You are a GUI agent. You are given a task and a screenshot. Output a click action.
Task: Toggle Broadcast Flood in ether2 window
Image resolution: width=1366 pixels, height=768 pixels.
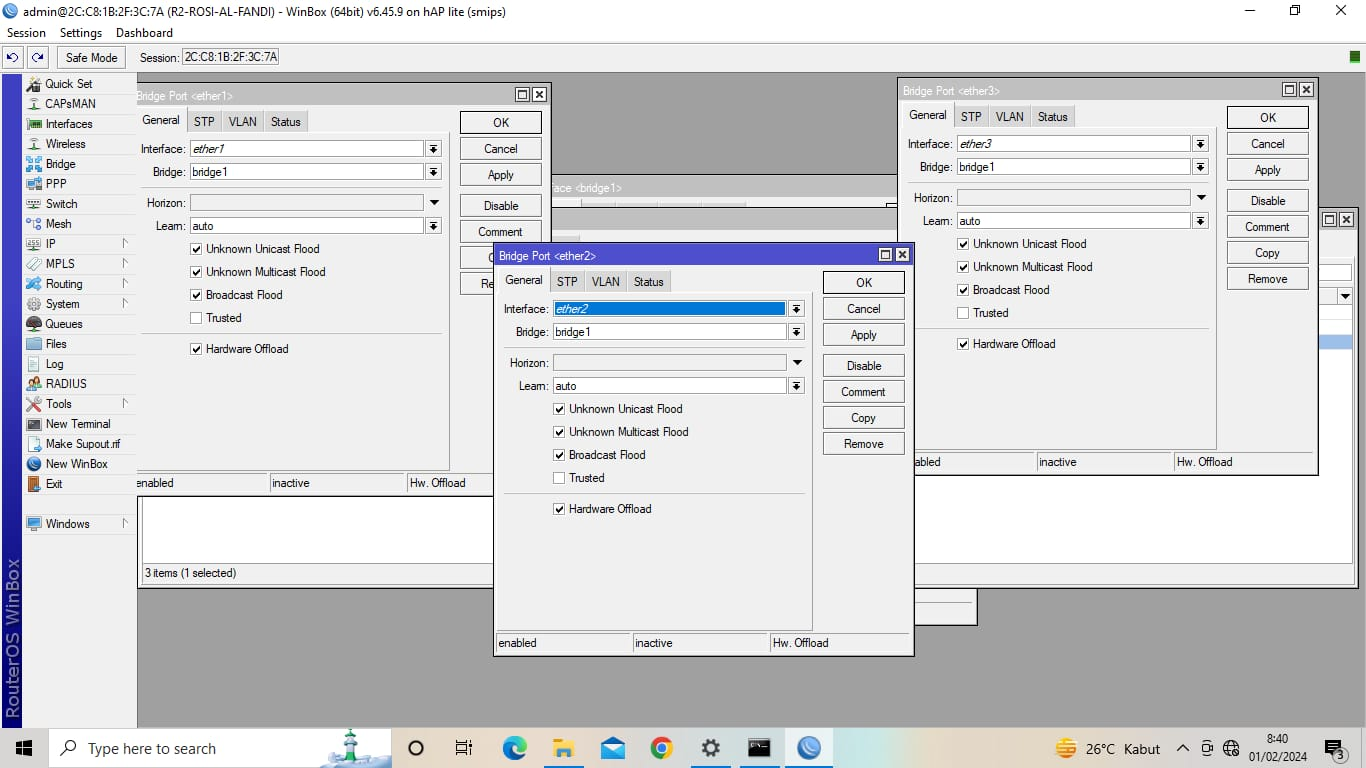pyautogui.click(x=559, y=455)
